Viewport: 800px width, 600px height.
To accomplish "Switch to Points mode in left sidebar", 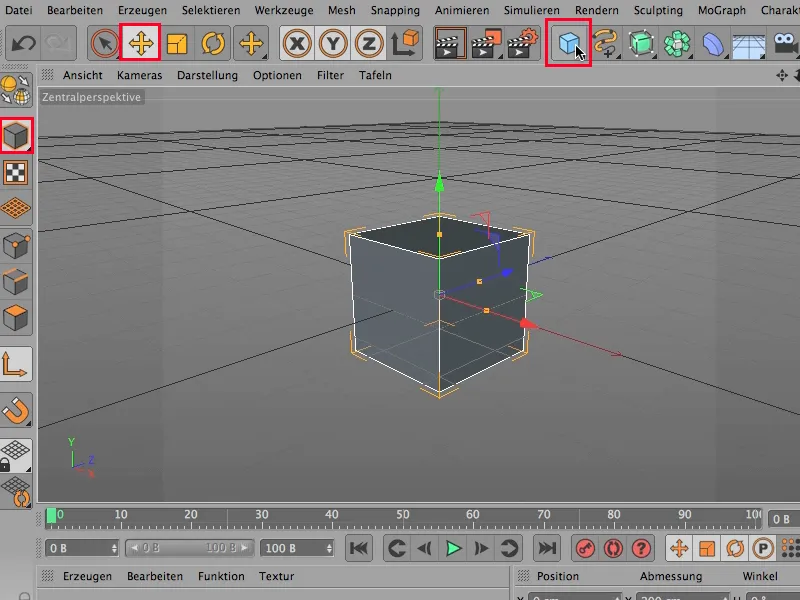I will click(x=16, y=246).
